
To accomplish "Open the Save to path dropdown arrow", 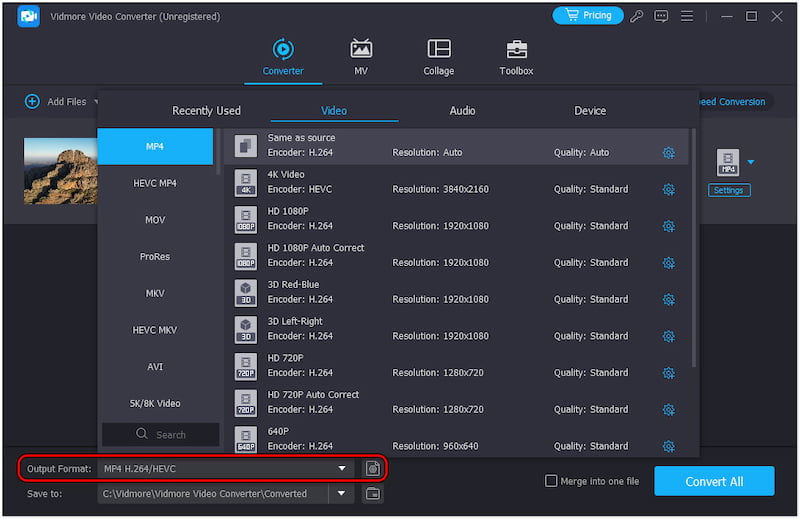I will click(x=342, y=493).
